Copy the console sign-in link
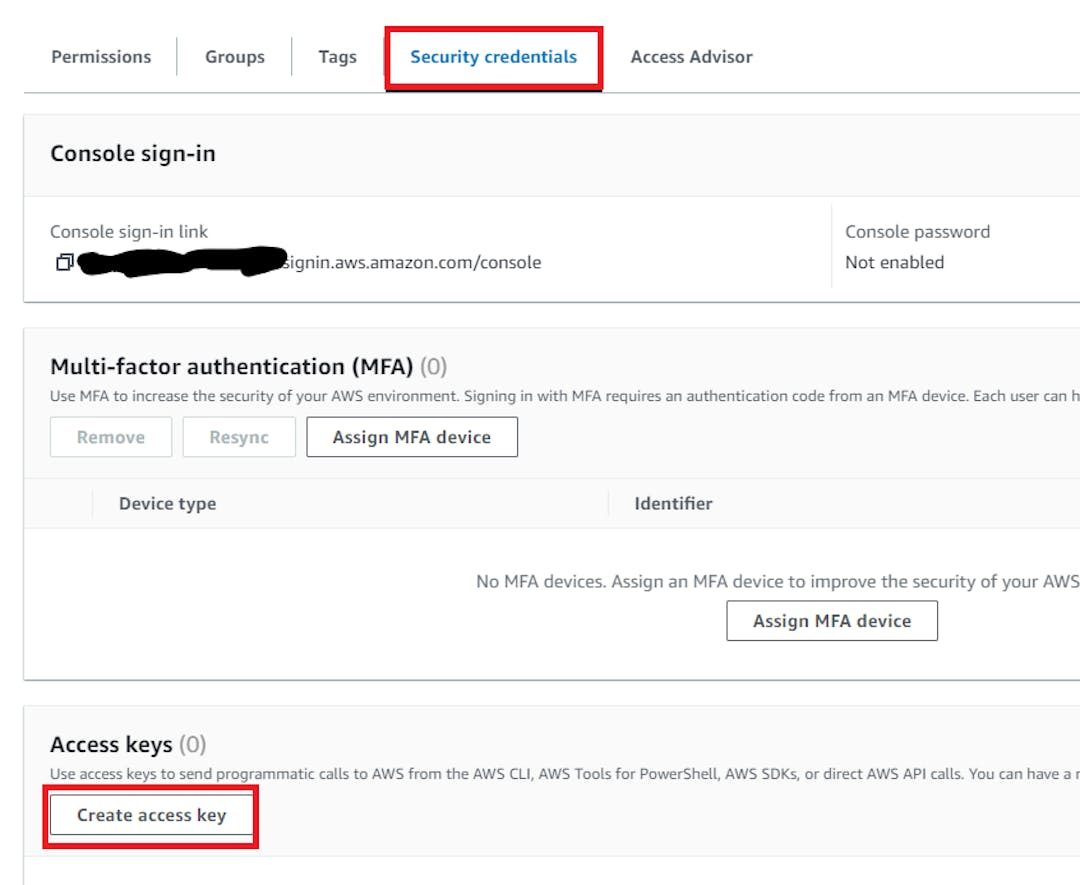Viewport: 1080px width, 885px height. (x=64, y=263)
